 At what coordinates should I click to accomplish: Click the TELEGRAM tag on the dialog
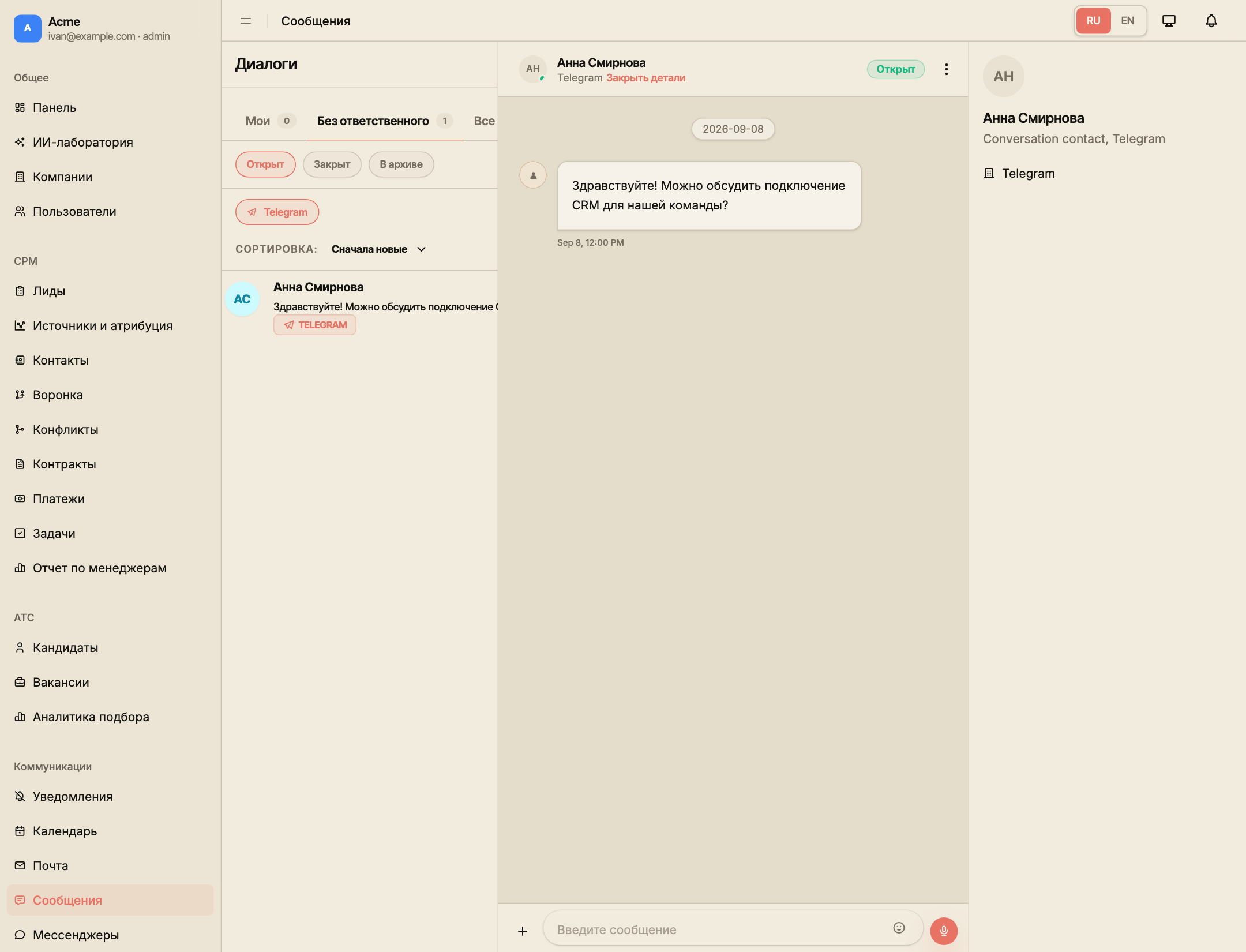coord(315,325)
